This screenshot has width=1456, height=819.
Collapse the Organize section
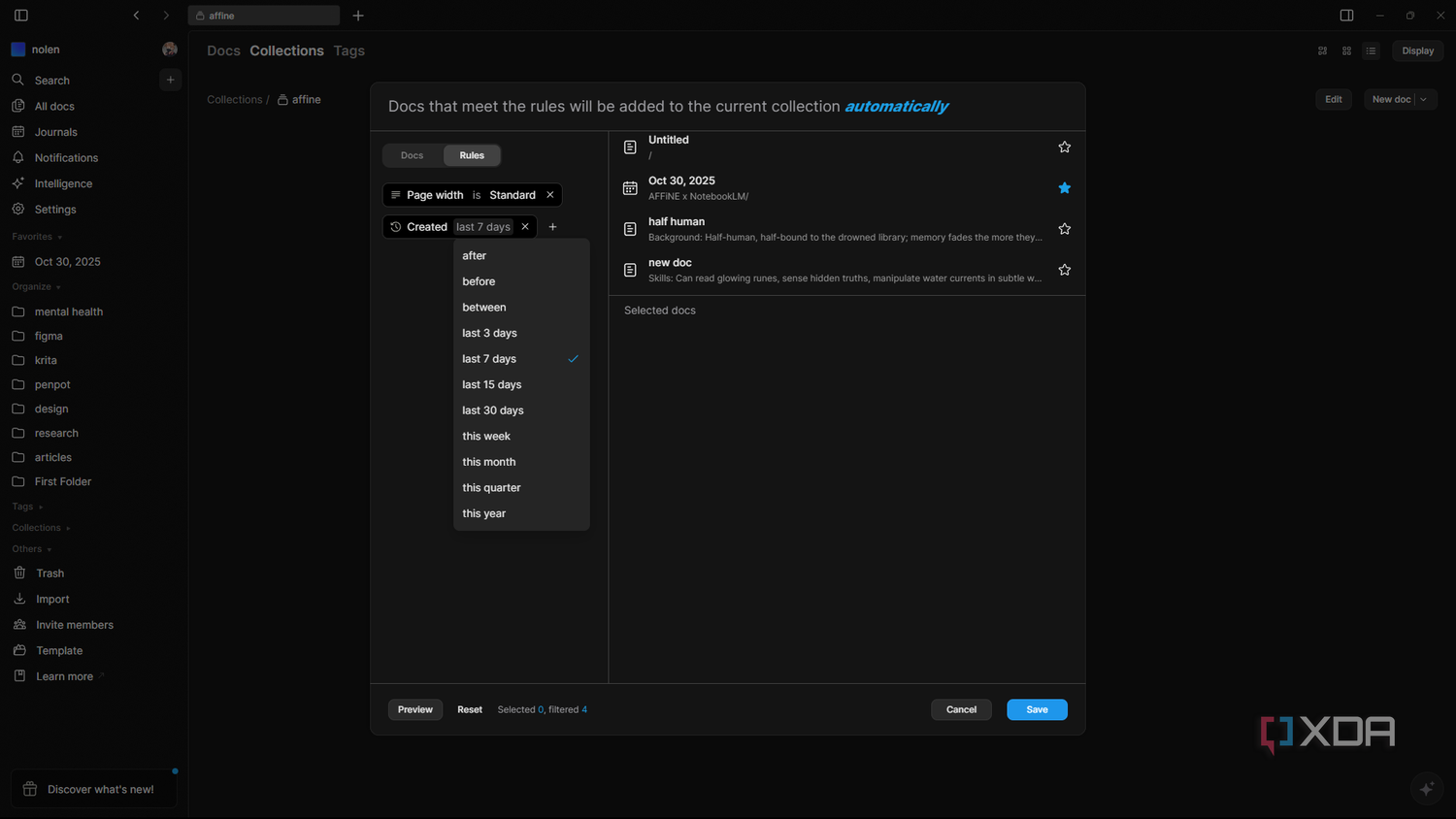coord(36,287)
